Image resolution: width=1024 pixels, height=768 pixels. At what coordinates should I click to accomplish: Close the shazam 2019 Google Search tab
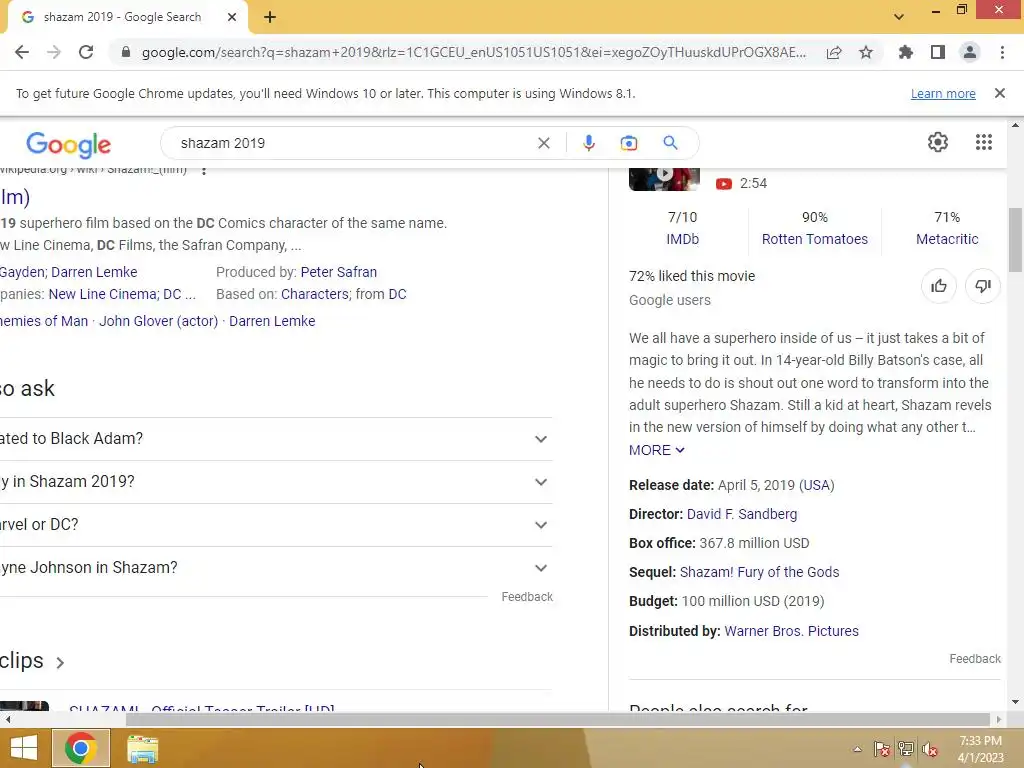tap(232, 17)
